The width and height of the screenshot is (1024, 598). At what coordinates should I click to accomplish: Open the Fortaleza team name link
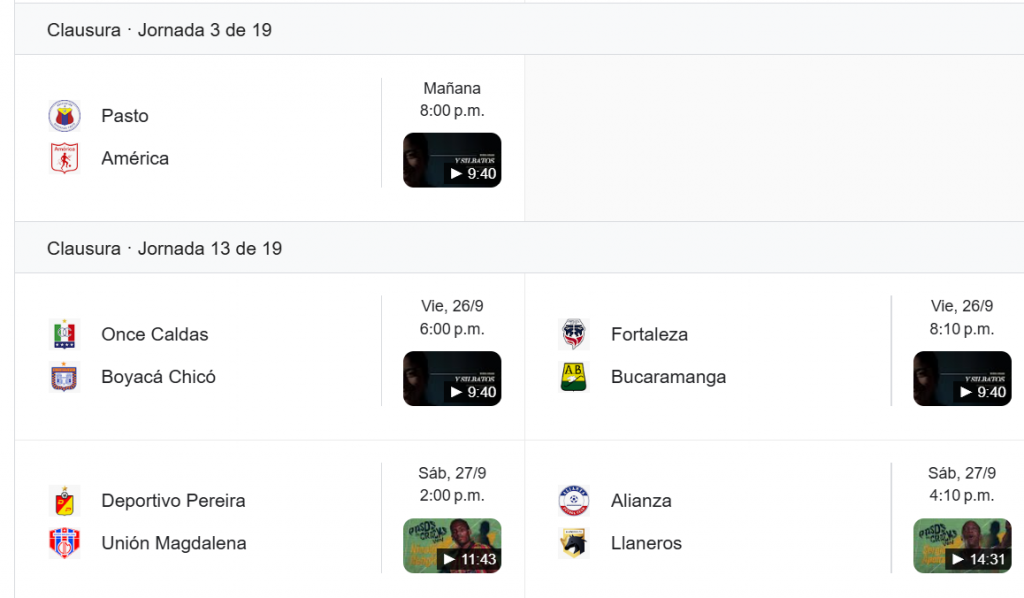click(649, 334)
